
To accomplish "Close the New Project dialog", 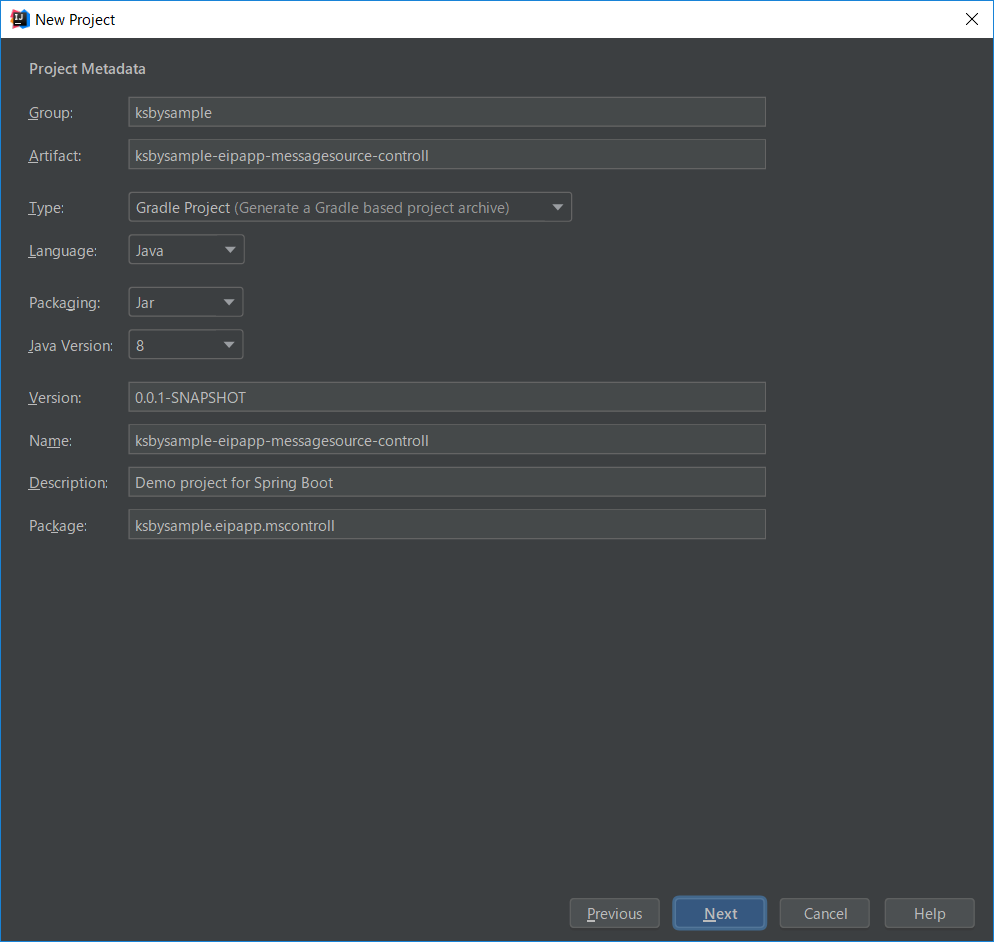I will click(971, 19).
